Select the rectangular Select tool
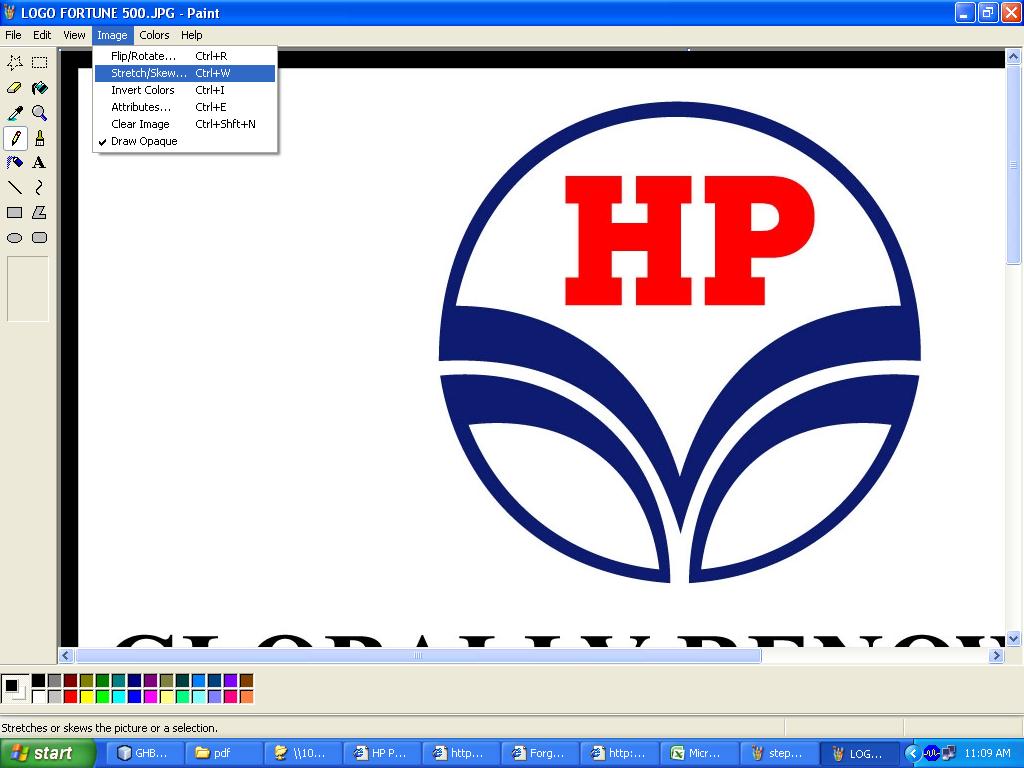This screenshot has height=768, width=1024. point(38,62)
